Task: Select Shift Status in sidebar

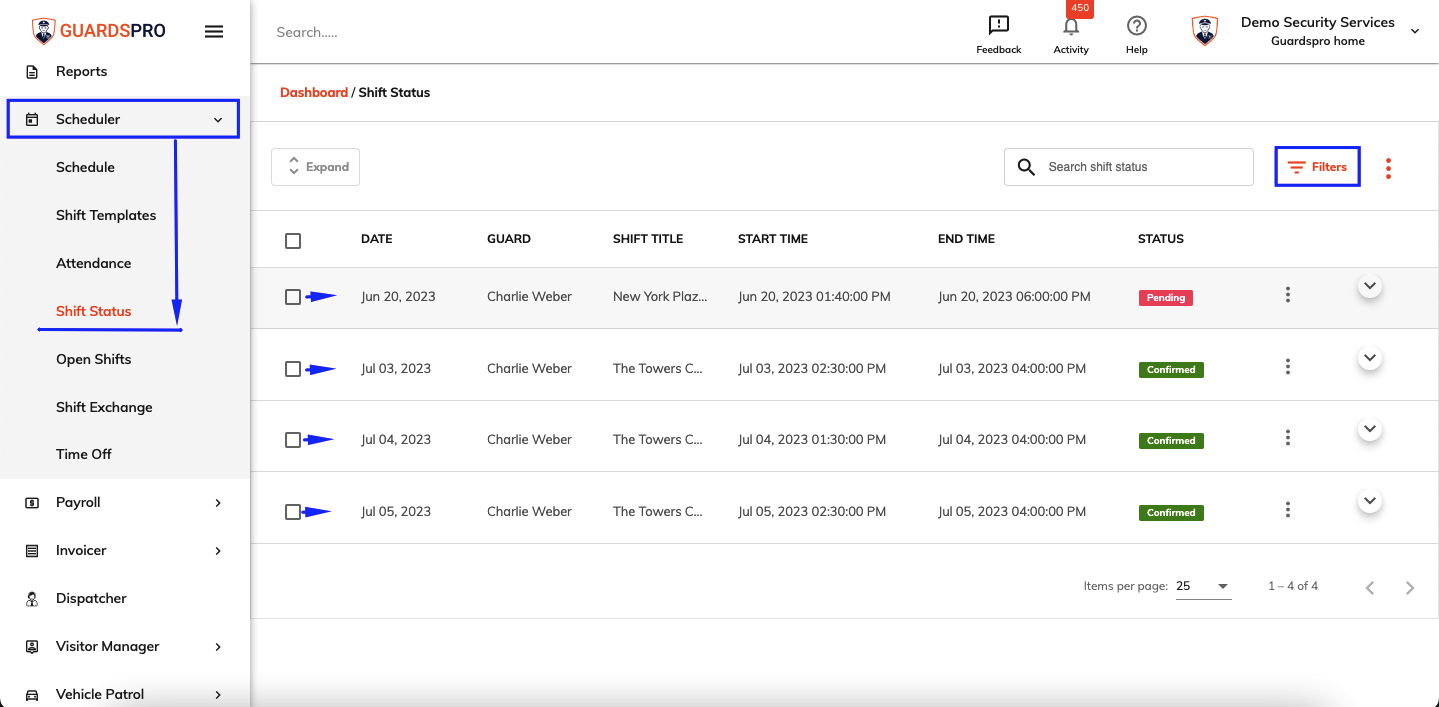Action: (94, 311)
